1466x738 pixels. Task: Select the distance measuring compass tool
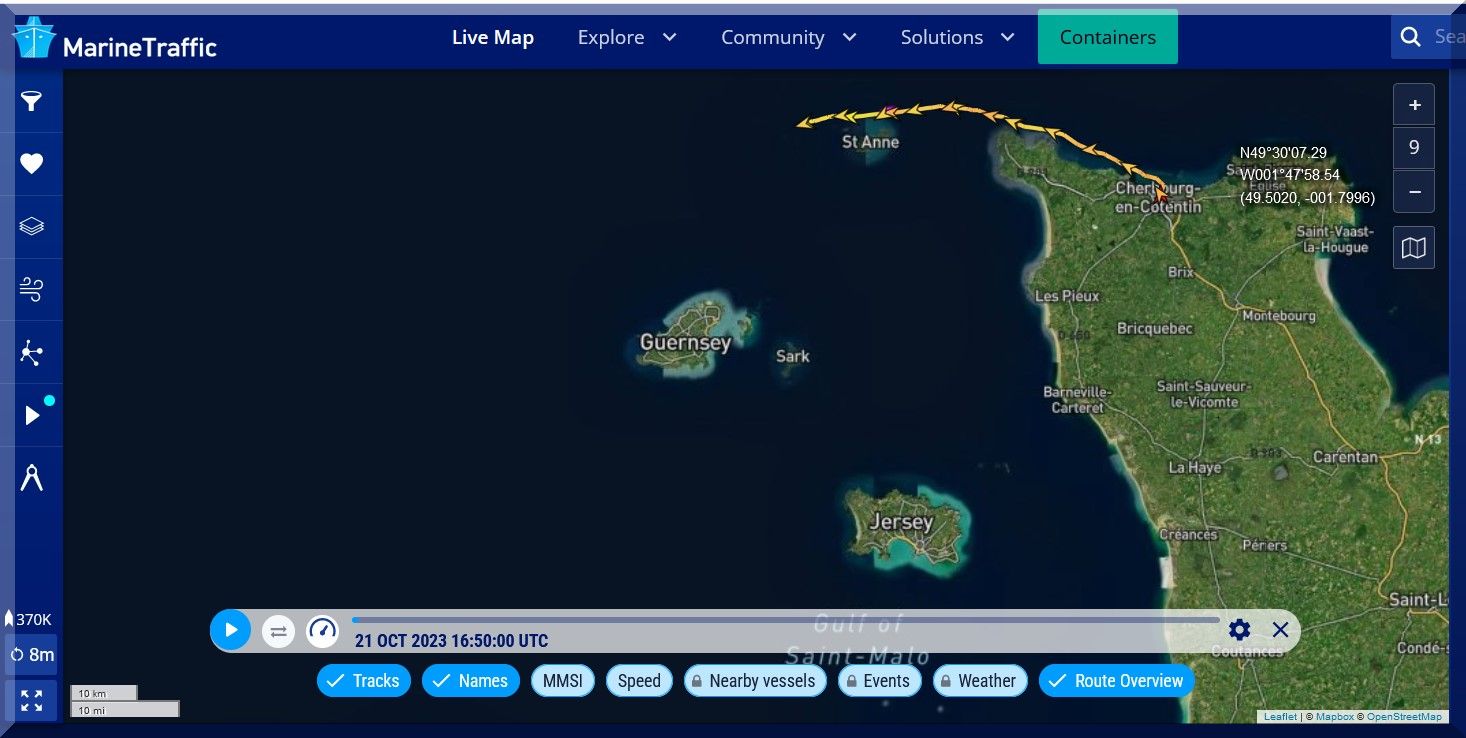tap(32, 479)
